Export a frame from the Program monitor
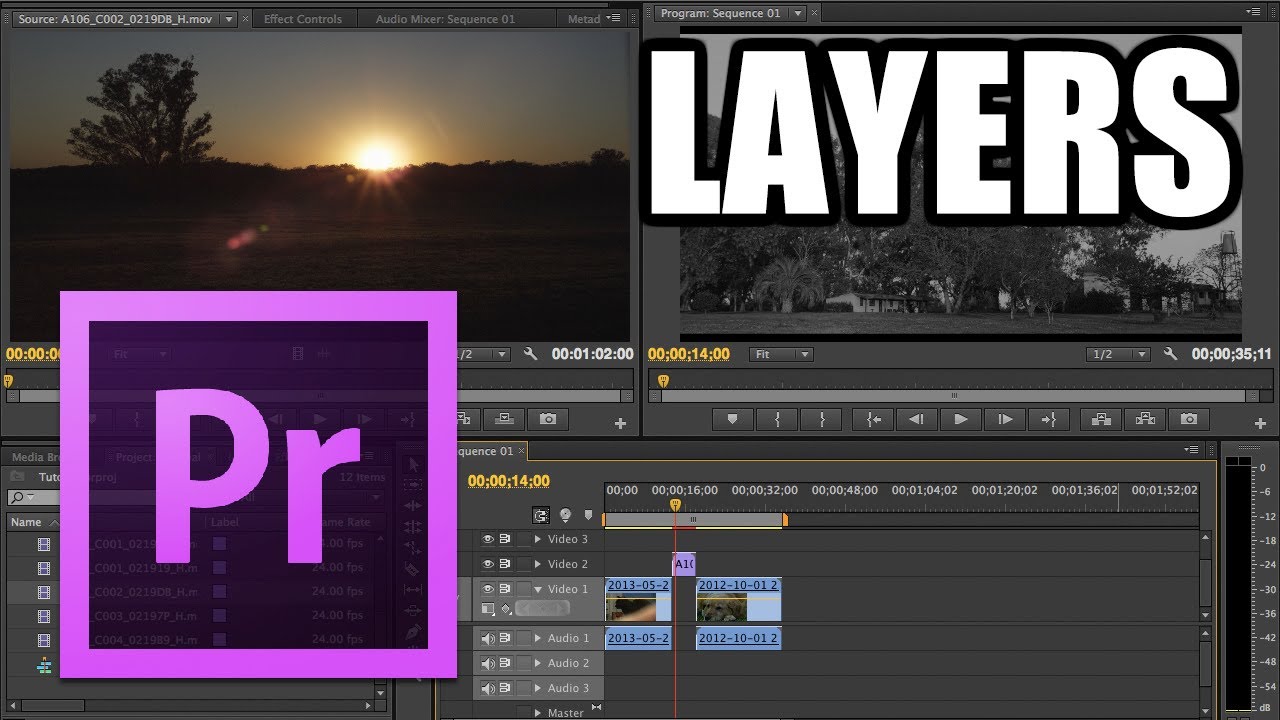The width and height of the screenshot is (1280, 720). point(1189,420)
